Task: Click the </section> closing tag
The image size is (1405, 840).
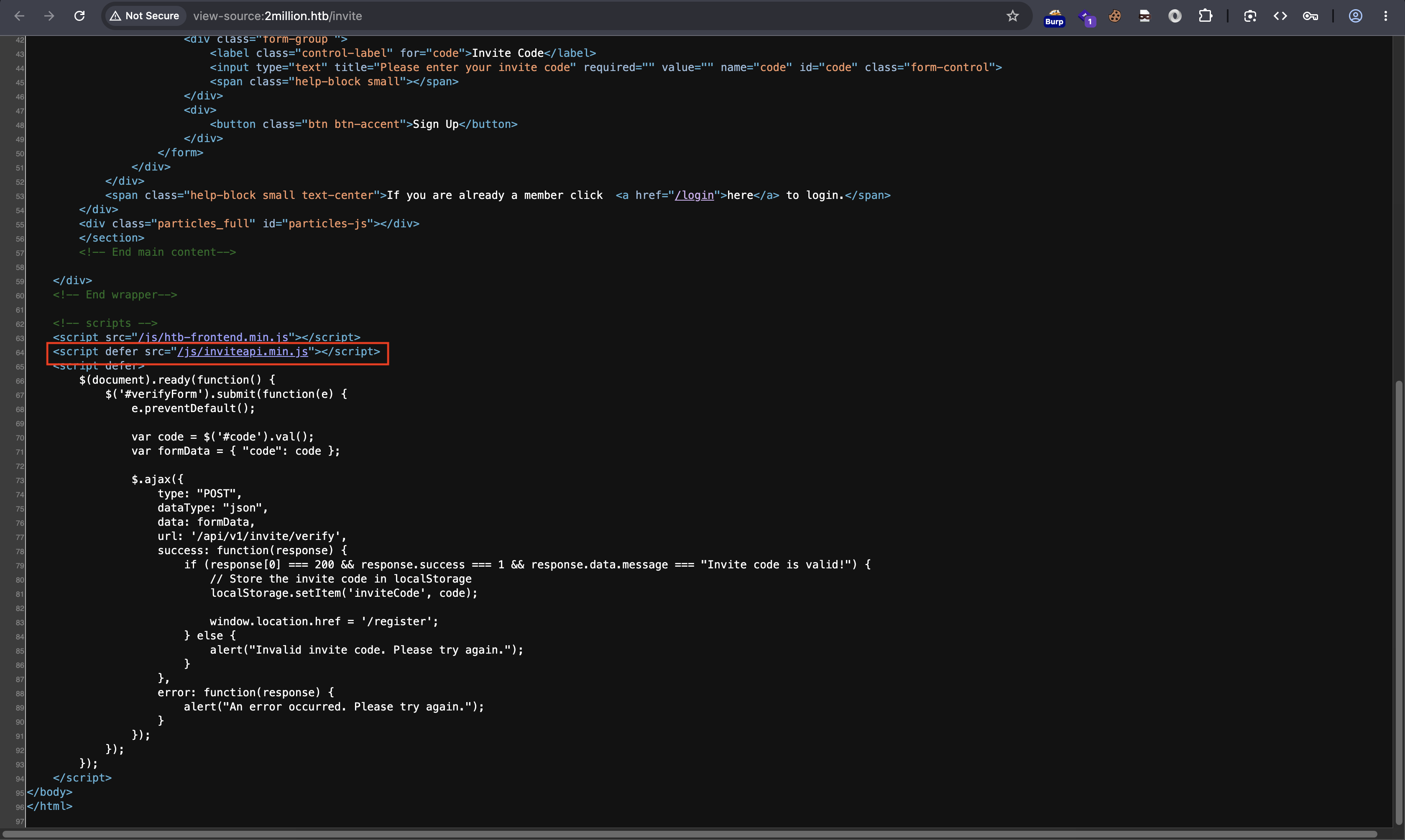Action: pyautogui.click(x=112, y=238)
